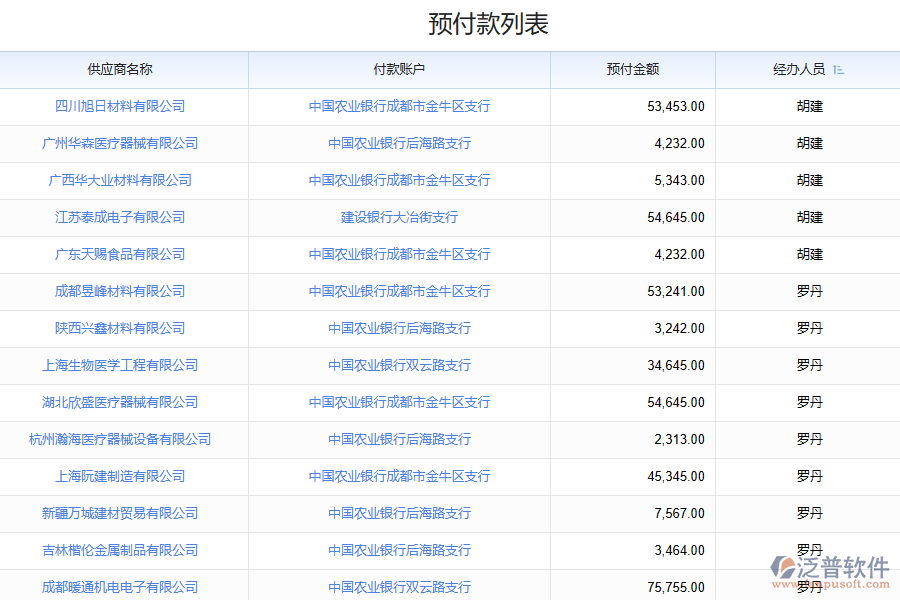Click the 泛普软件 logo watermark

[830, 567]
